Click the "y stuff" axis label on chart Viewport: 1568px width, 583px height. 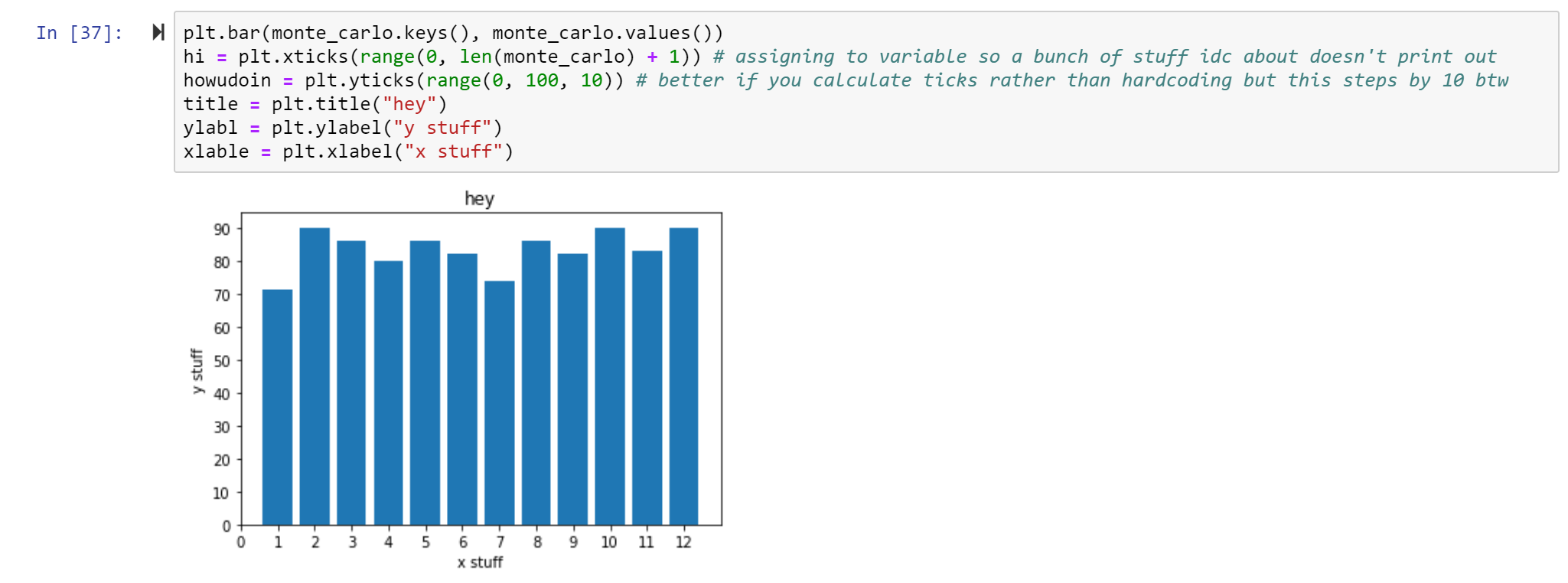point(197,371)
